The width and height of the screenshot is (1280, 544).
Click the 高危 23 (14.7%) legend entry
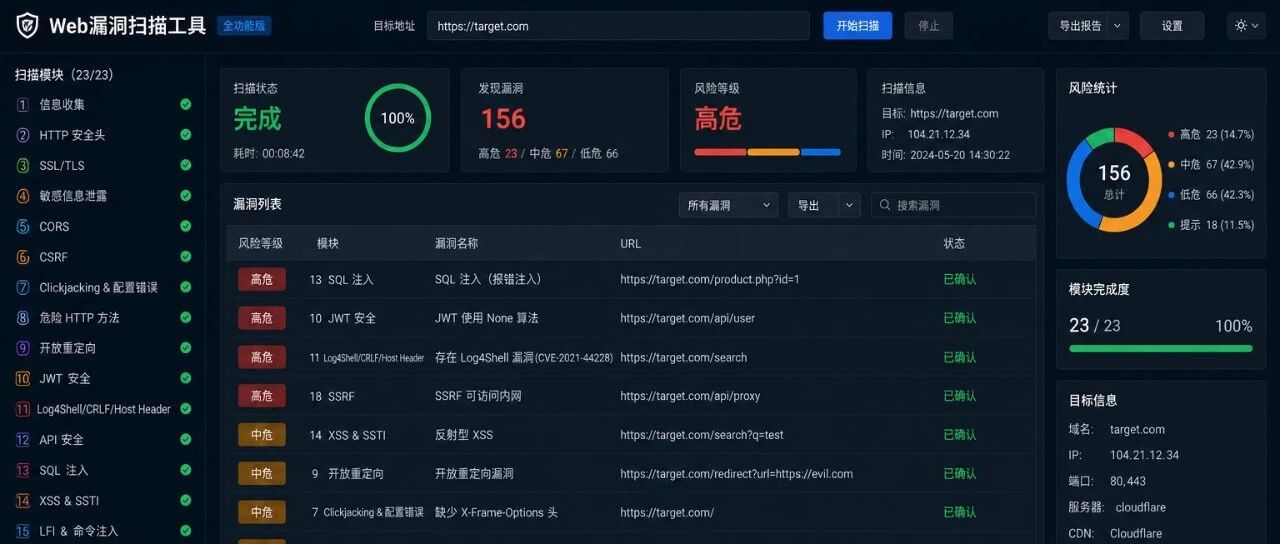tap(1210, 134)
